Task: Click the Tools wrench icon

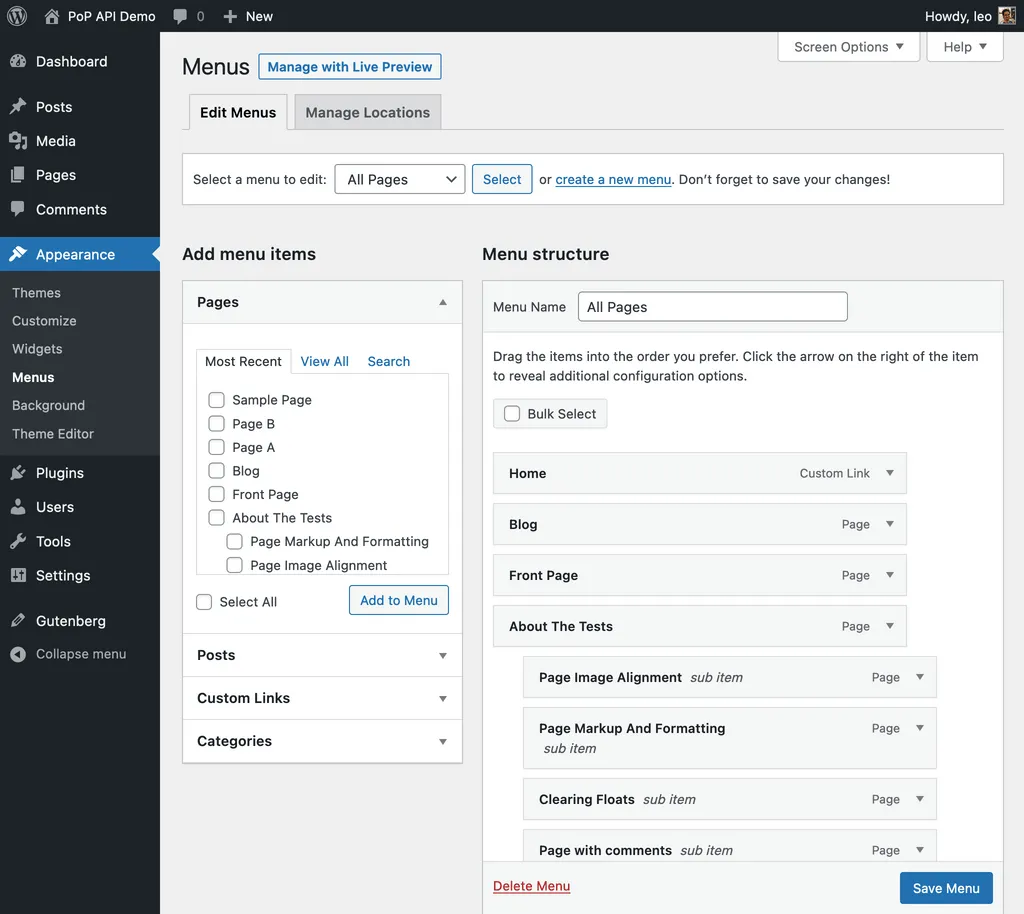Action: click(x=18, y=541)
